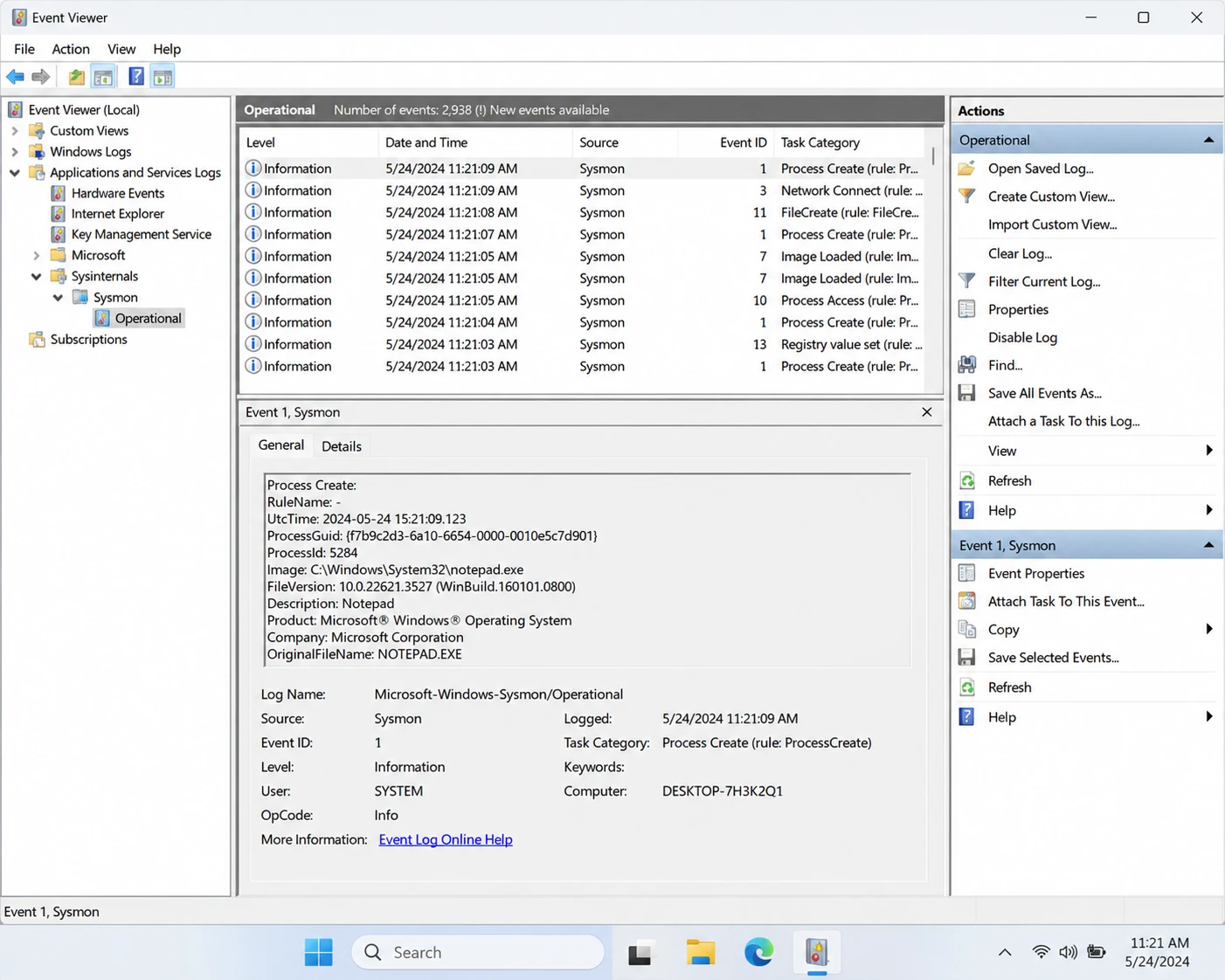The height and width of the screenshot is (980, 1225).
Task: Click the taskbar Search box
Action: [x=478, y=953]
